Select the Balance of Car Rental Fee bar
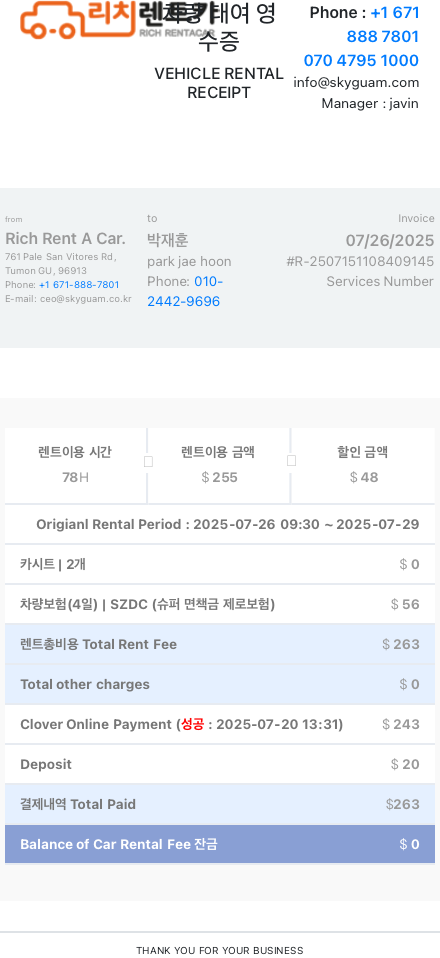The height and width of the screenshot is (958, 440). (220, 844)
